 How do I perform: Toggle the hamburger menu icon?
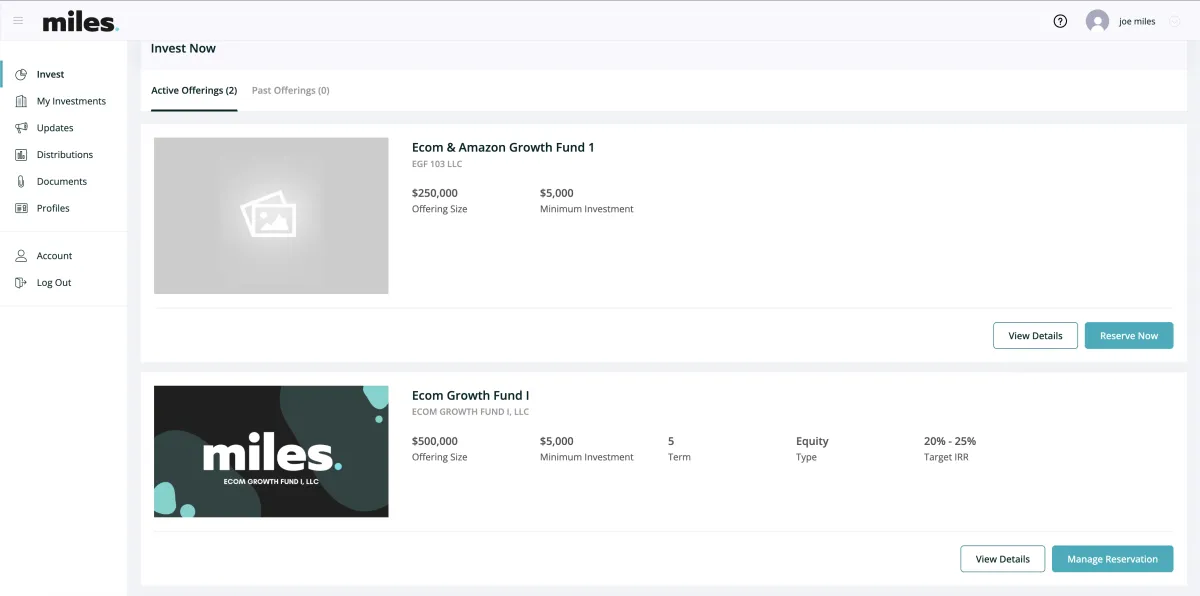18,20
